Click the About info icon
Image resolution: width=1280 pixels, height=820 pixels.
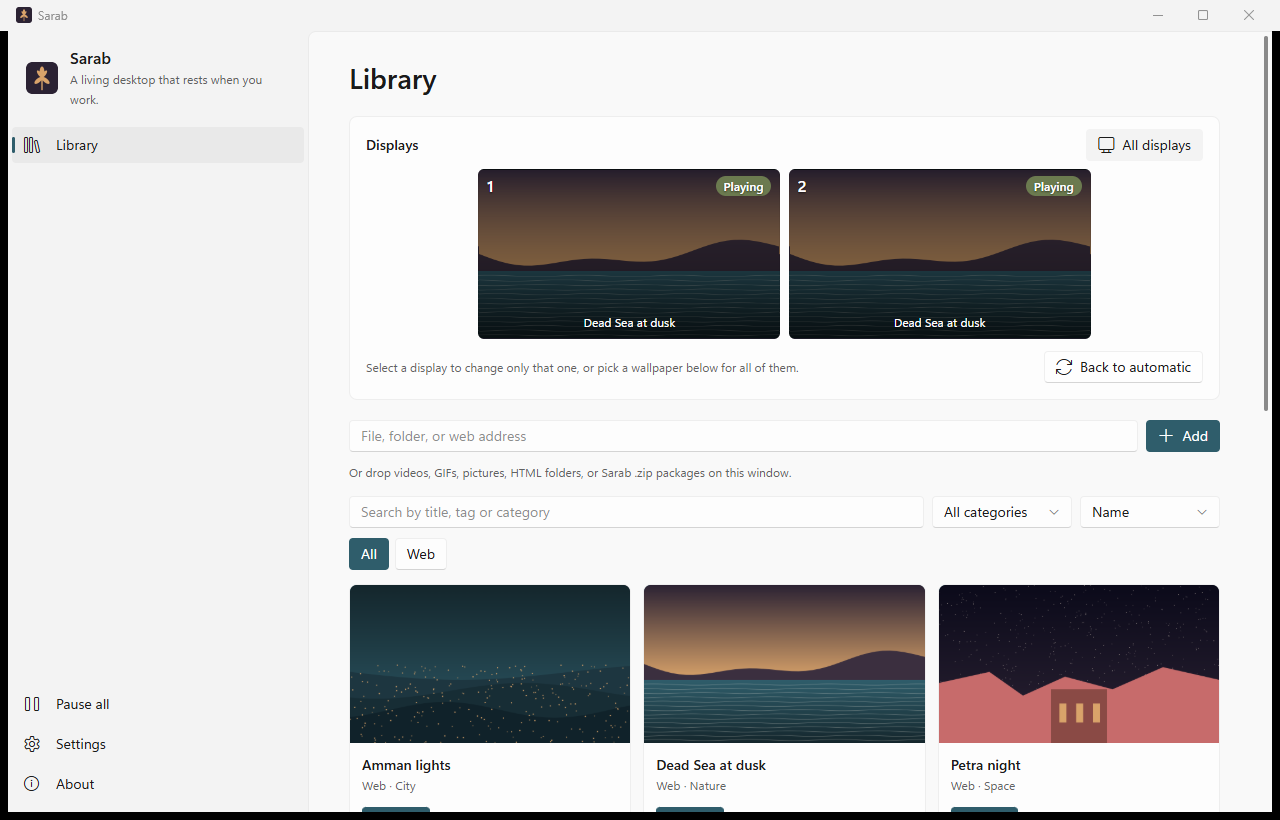32,784
